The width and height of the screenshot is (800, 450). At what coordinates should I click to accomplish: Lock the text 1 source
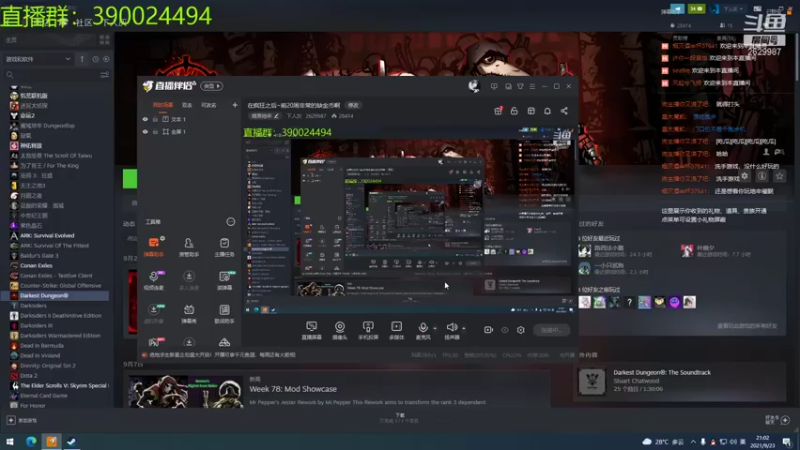[x=155, y=119]
